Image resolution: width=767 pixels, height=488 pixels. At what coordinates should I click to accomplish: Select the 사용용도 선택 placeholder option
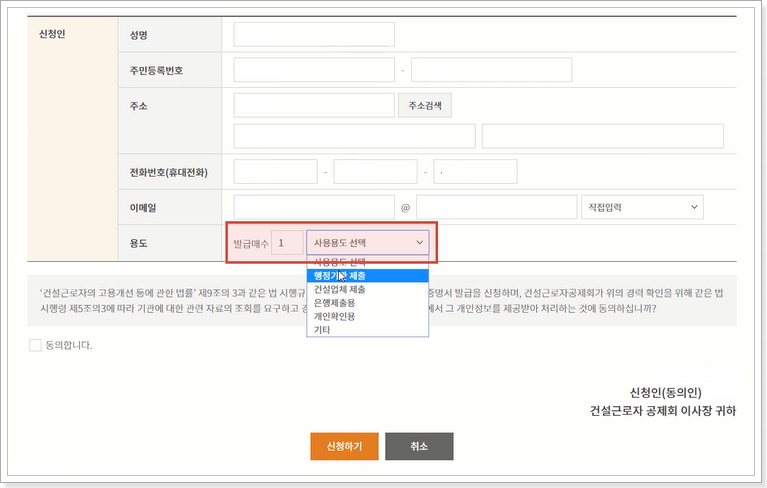pos(368,262)
